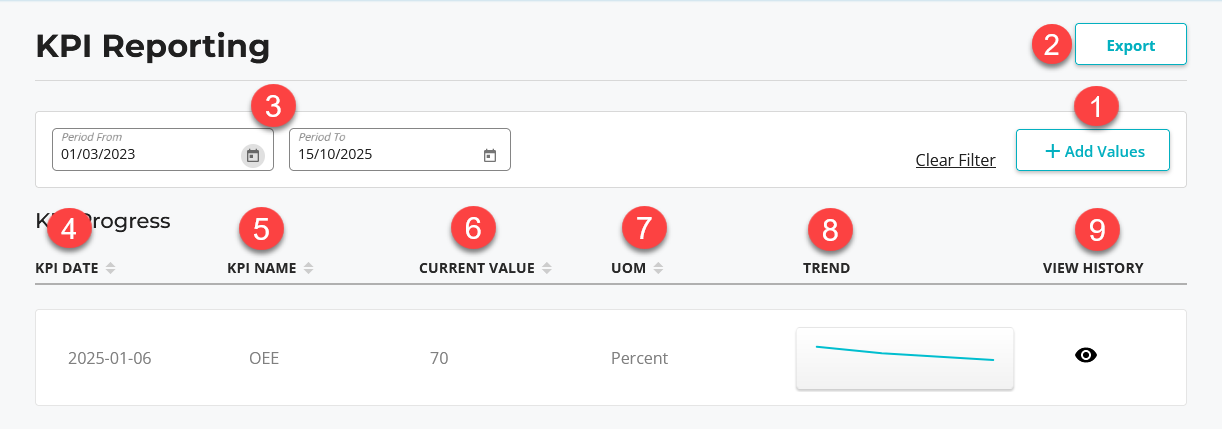The image size is (1222, 429).
Task: Open the OEE trend sparkline chart
Action: point(904,357)
